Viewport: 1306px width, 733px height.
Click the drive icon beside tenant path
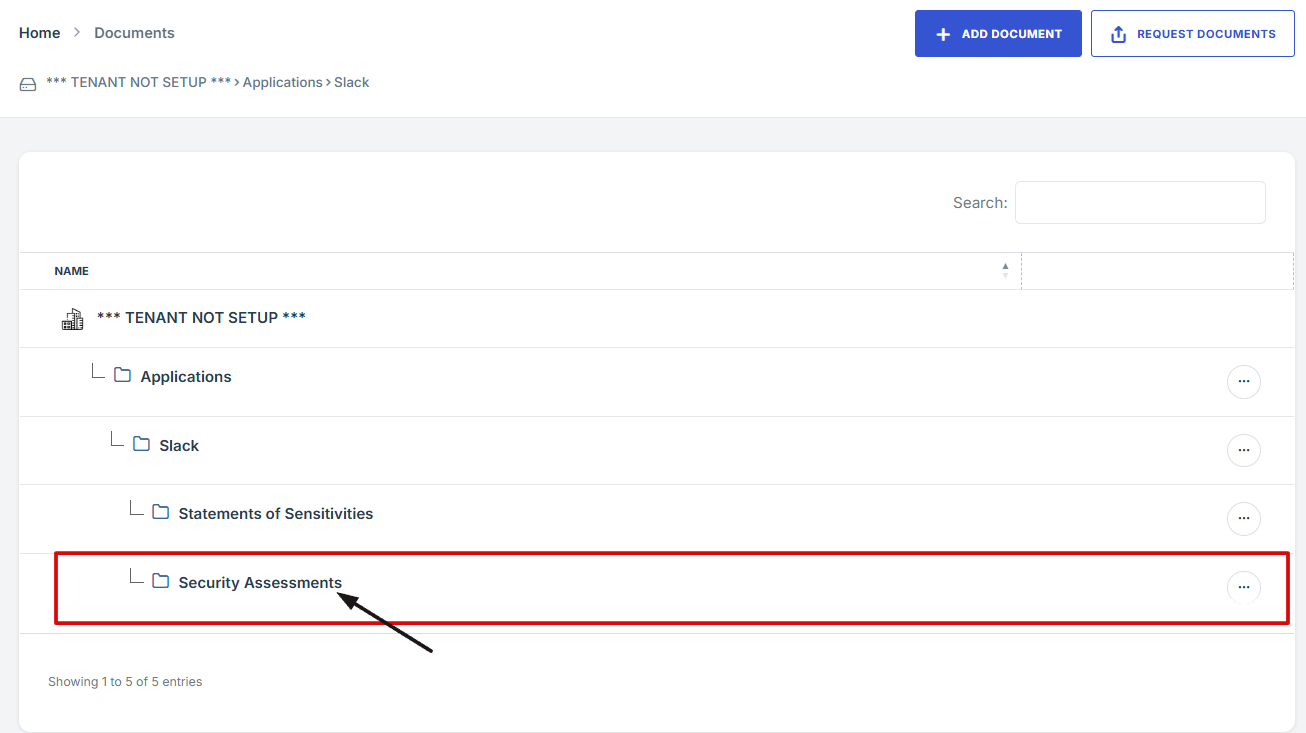click(x=28, y=84)
